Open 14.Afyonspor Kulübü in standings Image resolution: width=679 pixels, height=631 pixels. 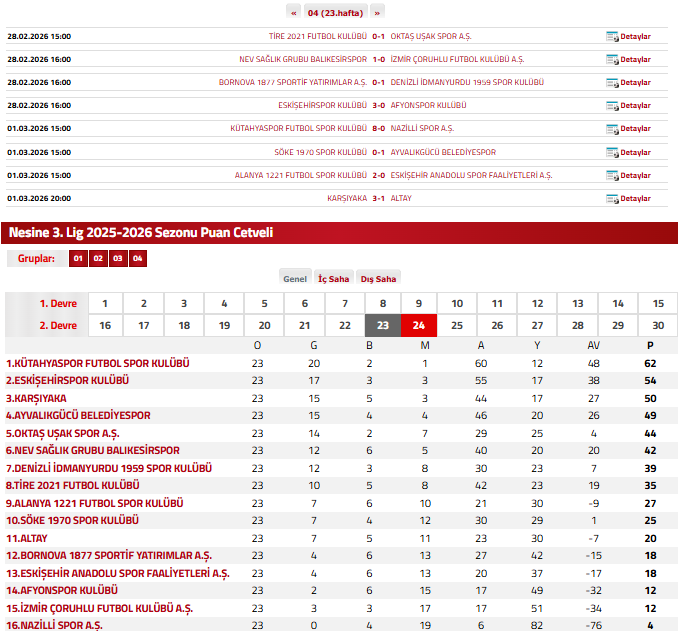[62, 591]
